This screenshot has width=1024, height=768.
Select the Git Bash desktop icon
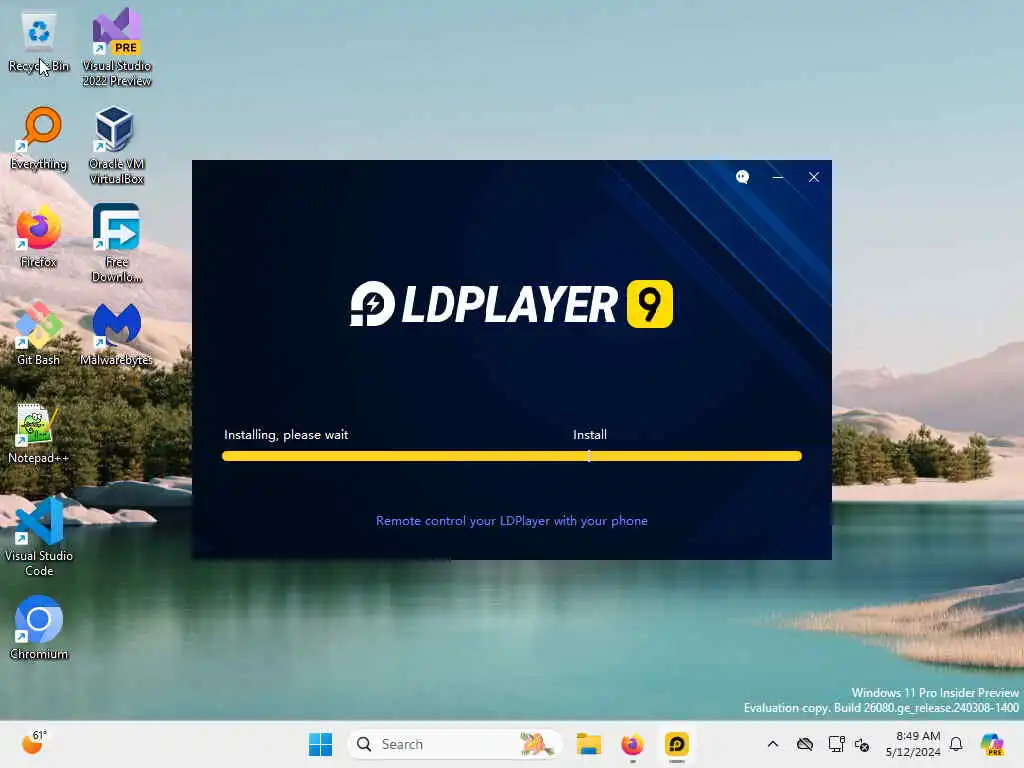tap(39, 334)
